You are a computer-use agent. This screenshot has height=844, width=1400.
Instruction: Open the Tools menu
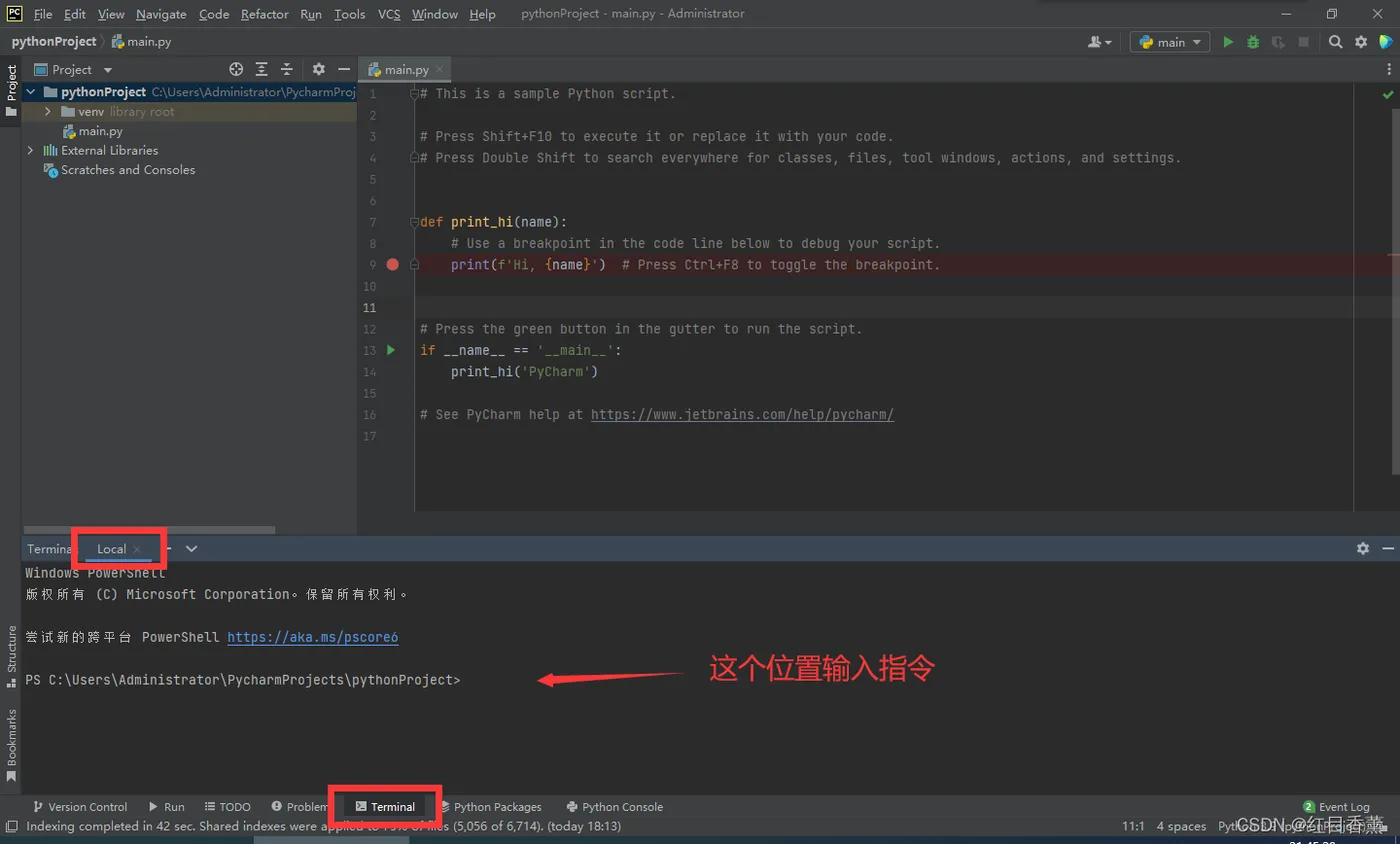click(x=350, y=14)
